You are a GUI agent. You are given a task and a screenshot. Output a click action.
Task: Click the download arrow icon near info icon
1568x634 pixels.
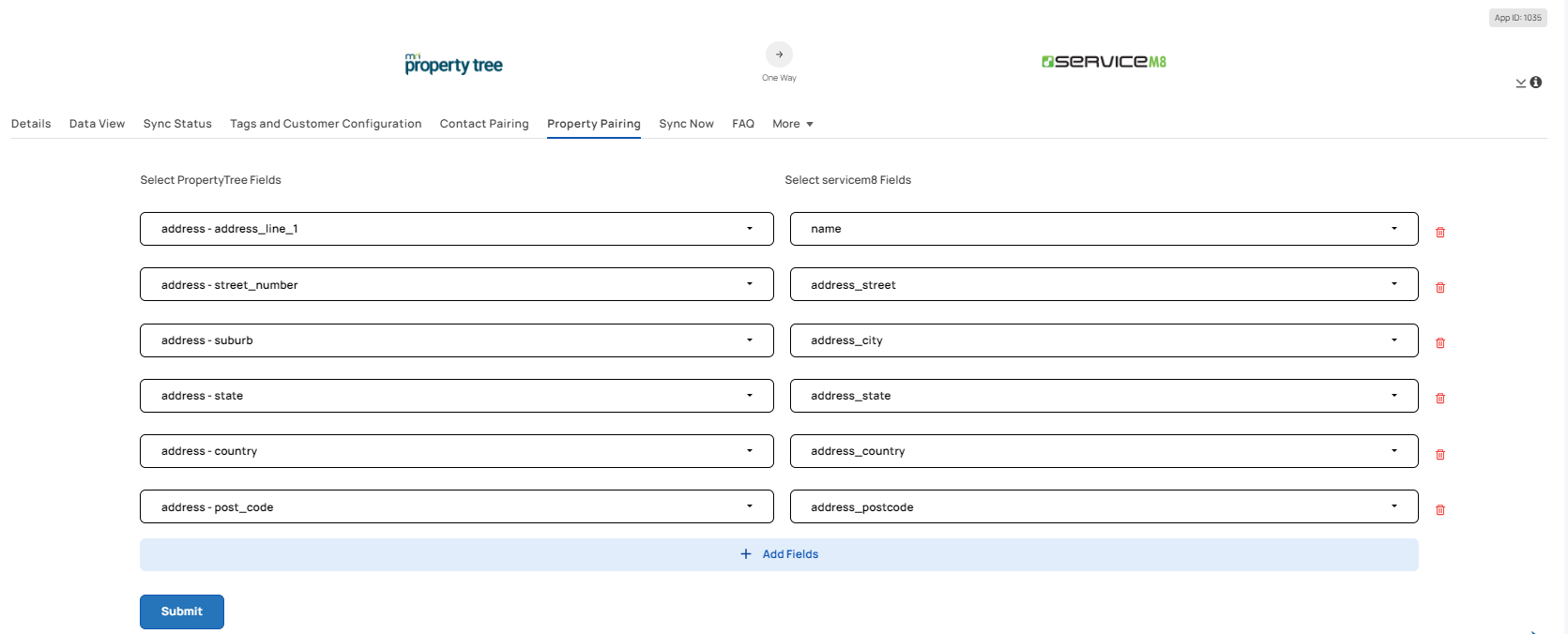(x=1521, y=83)
